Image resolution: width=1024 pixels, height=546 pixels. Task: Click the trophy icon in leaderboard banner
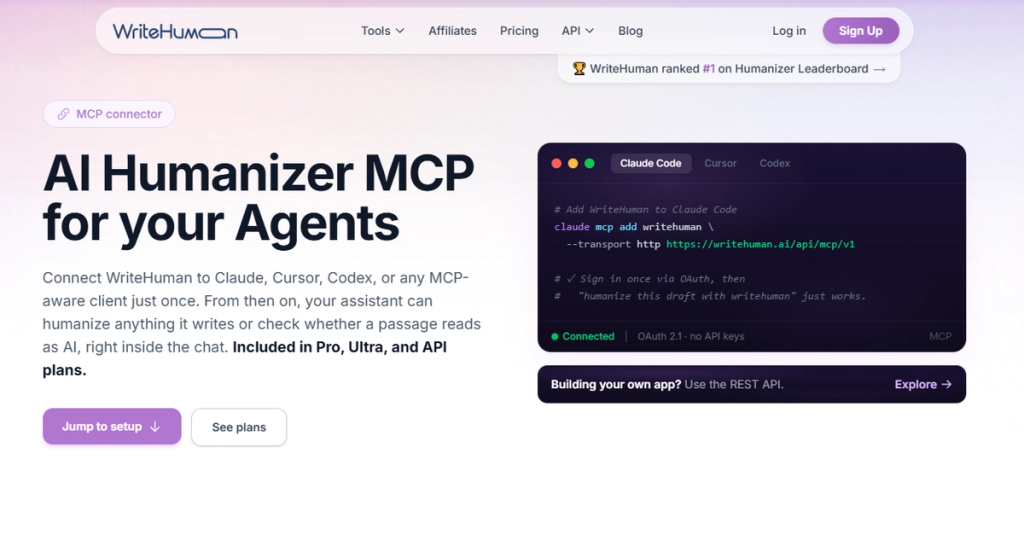(x=579, y=69)
